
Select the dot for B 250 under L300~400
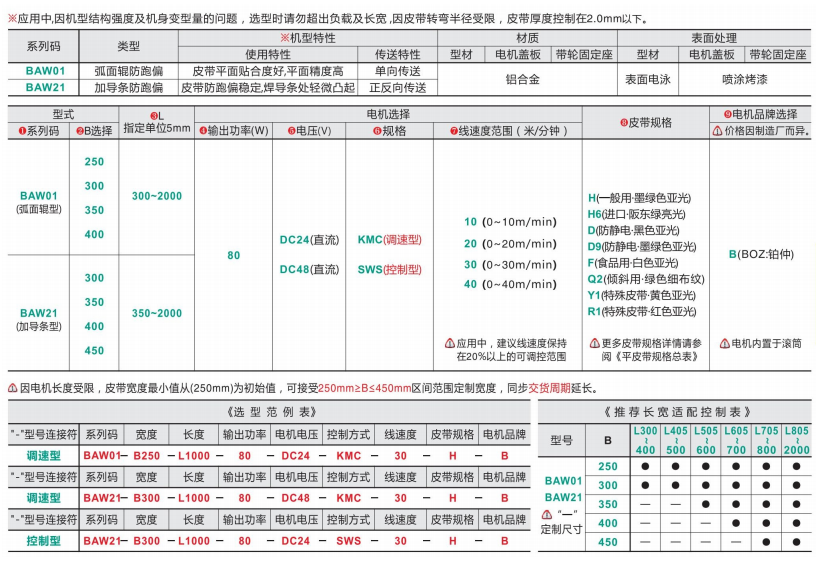[x=647, y=466]
